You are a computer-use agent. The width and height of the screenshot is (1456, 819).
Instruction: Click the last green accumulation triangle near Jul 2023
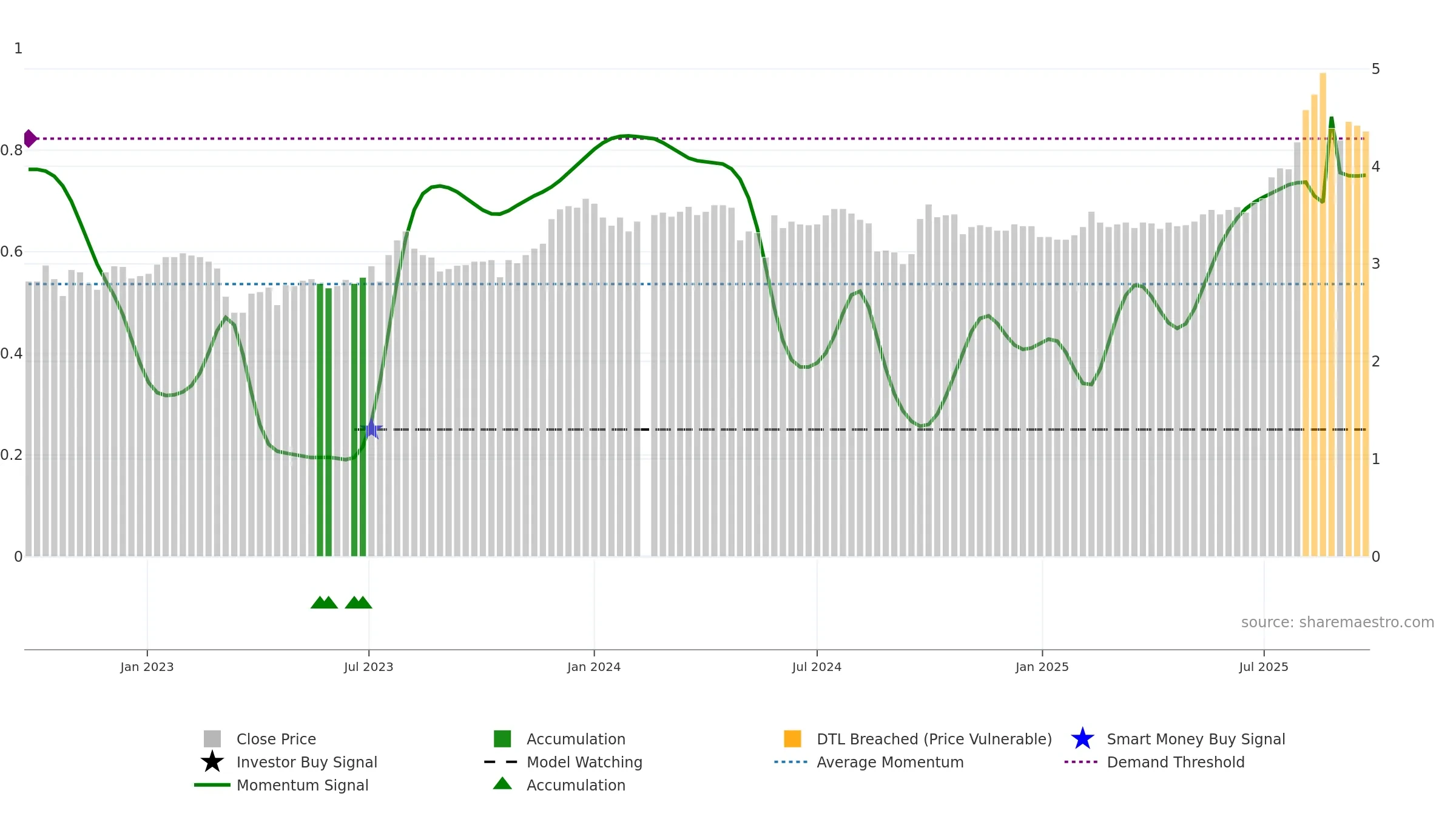click(x=363, y=602)
